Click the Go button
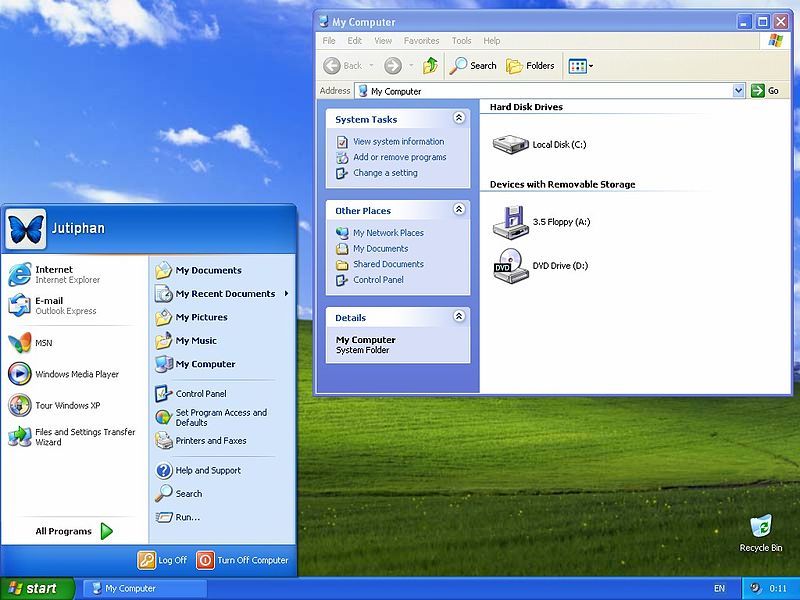 pyautogui.click(x=765, y=91)
